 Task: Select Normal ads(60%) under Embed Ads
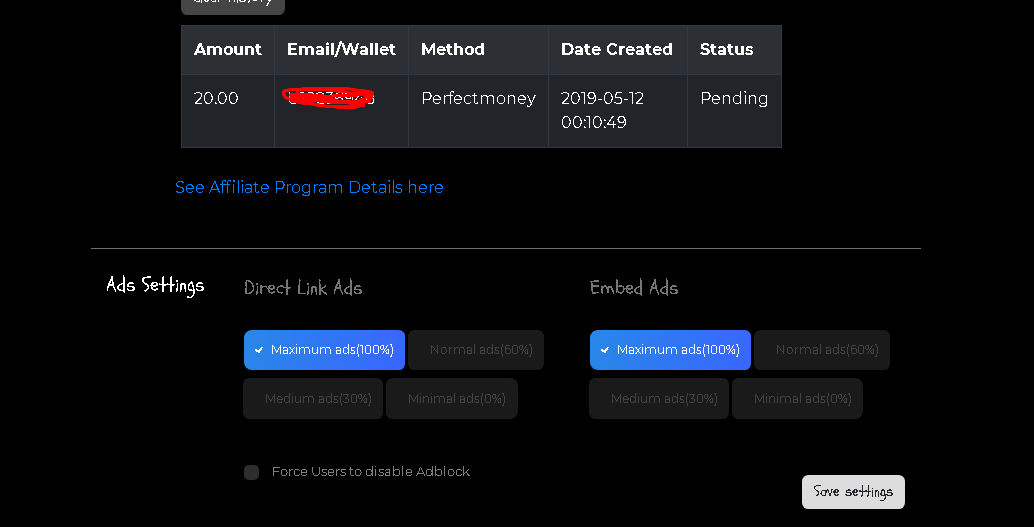[822, 350]
